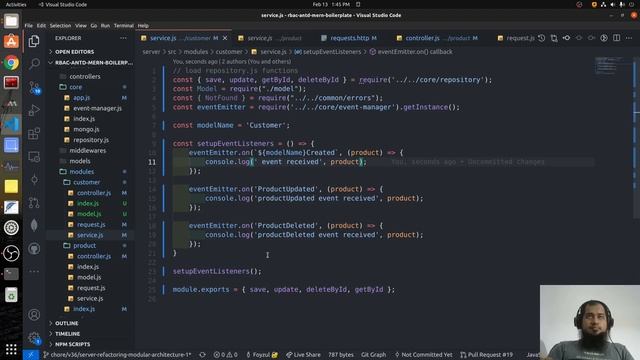Switch to the product controller.js tab
This screenshot has width=640, height=360.
[437, 38]
